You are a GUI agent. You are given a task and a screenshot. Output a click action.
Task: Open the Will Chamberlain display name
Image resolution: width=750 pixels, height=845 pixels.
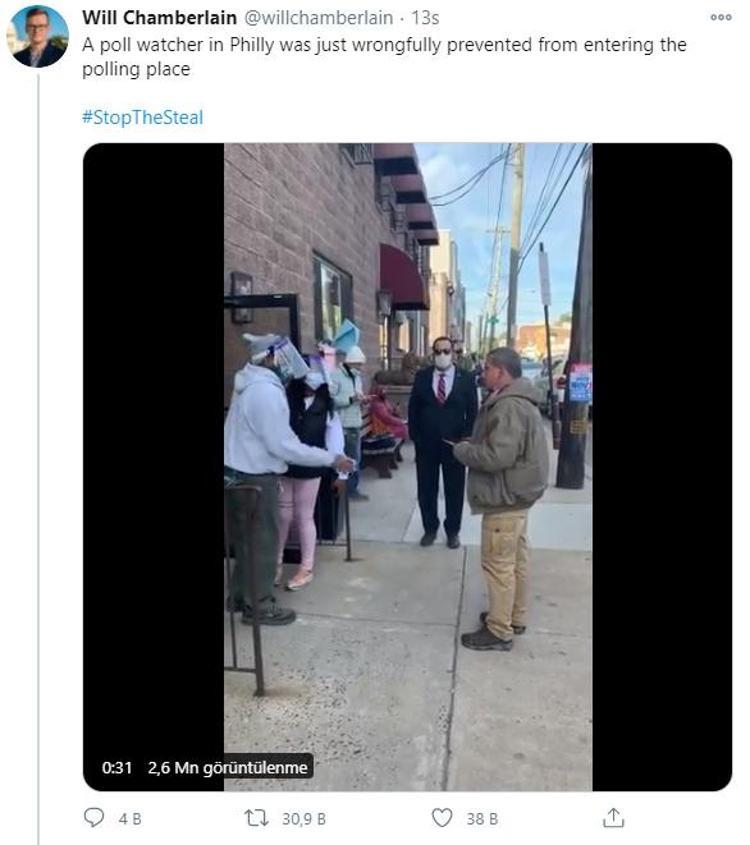(x=159, y=18)
